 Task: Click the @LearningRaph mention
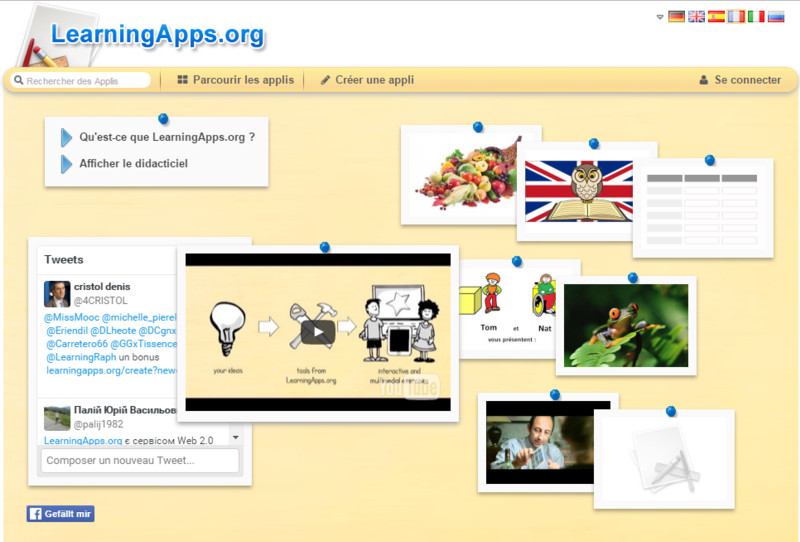[x=81, y=357]
